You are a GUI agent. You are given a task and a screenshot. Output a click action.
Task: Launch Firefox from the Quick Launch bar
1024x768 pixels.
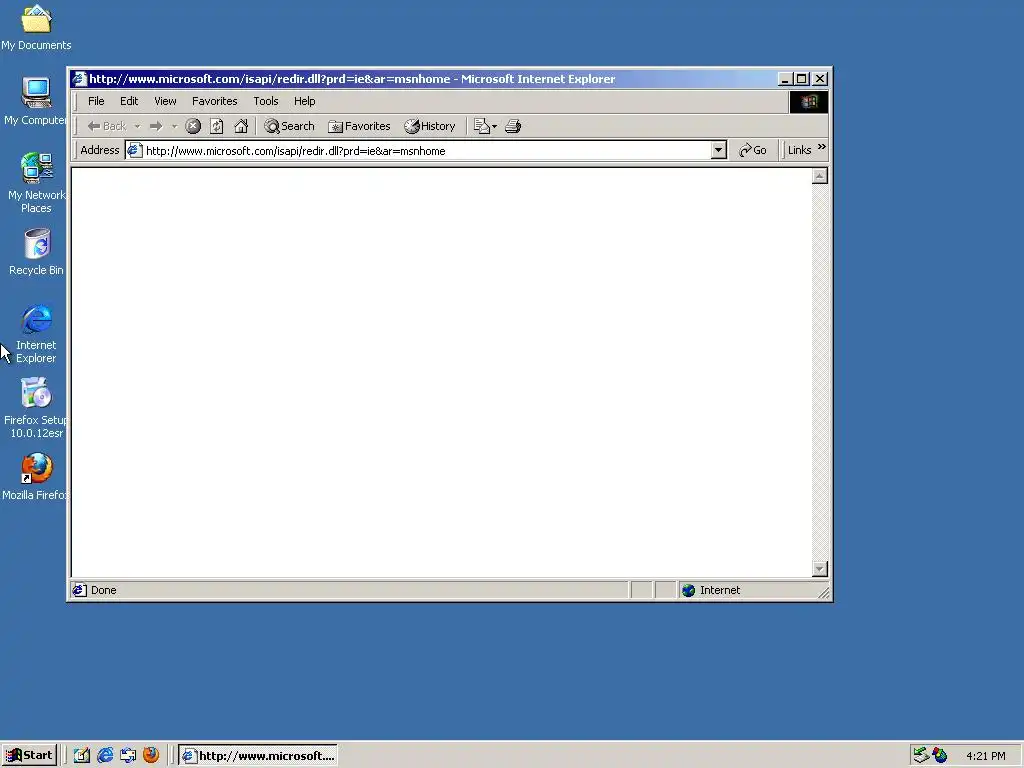[x=151, y=756]
